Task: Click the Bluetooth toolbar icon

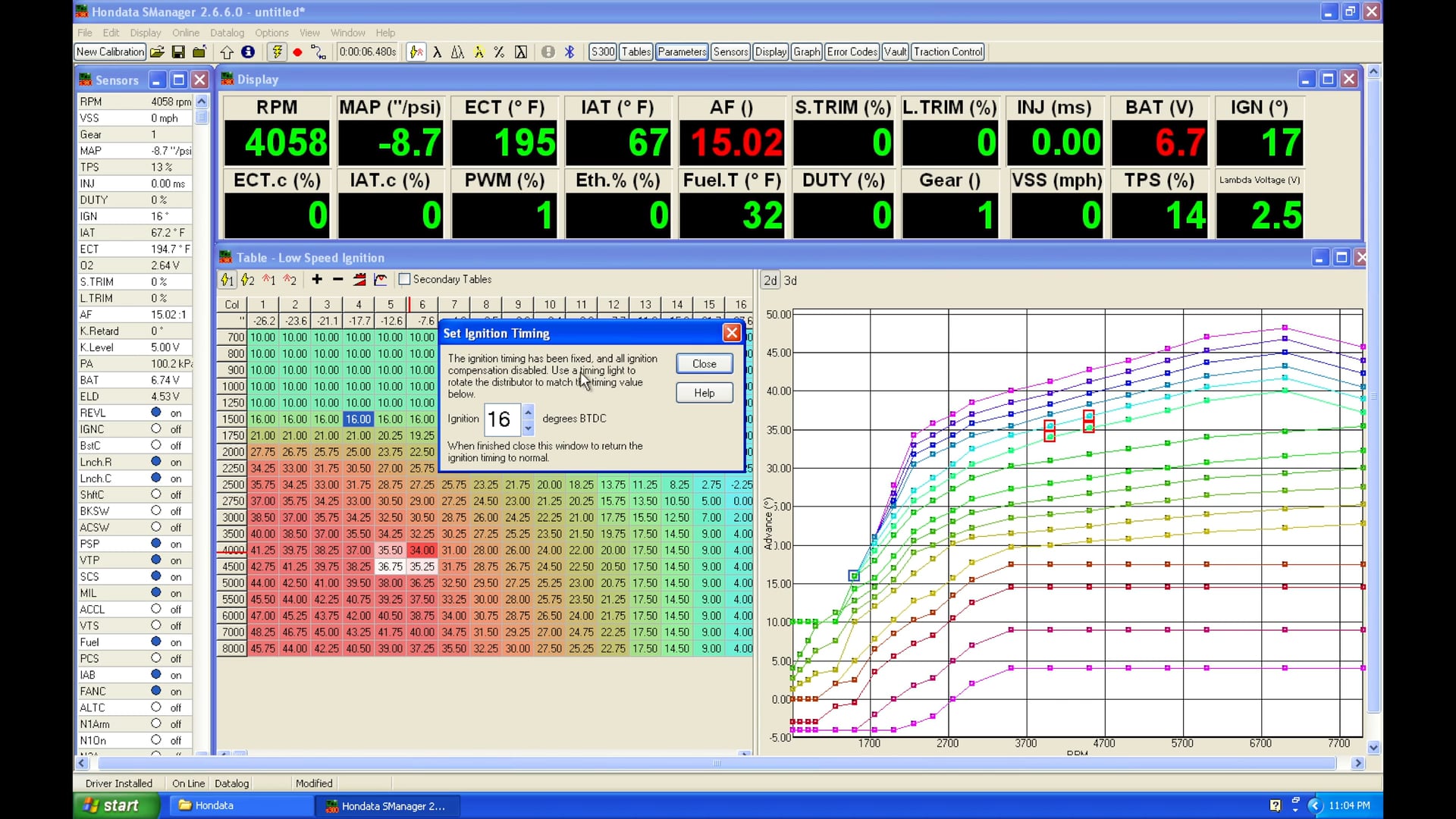Action: [x=569, y=52]
